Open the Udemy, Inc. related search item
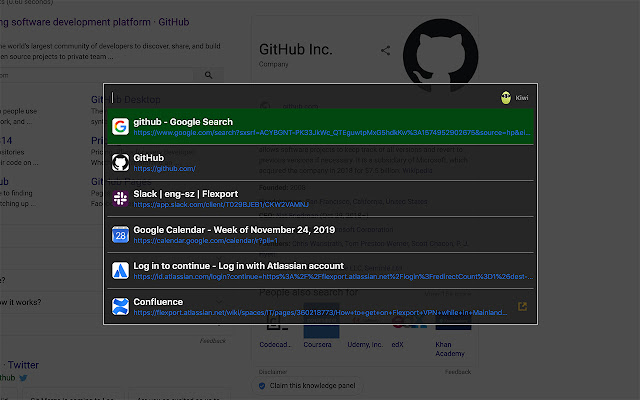Screen dimensions: 640x400 tap(365, 344)
